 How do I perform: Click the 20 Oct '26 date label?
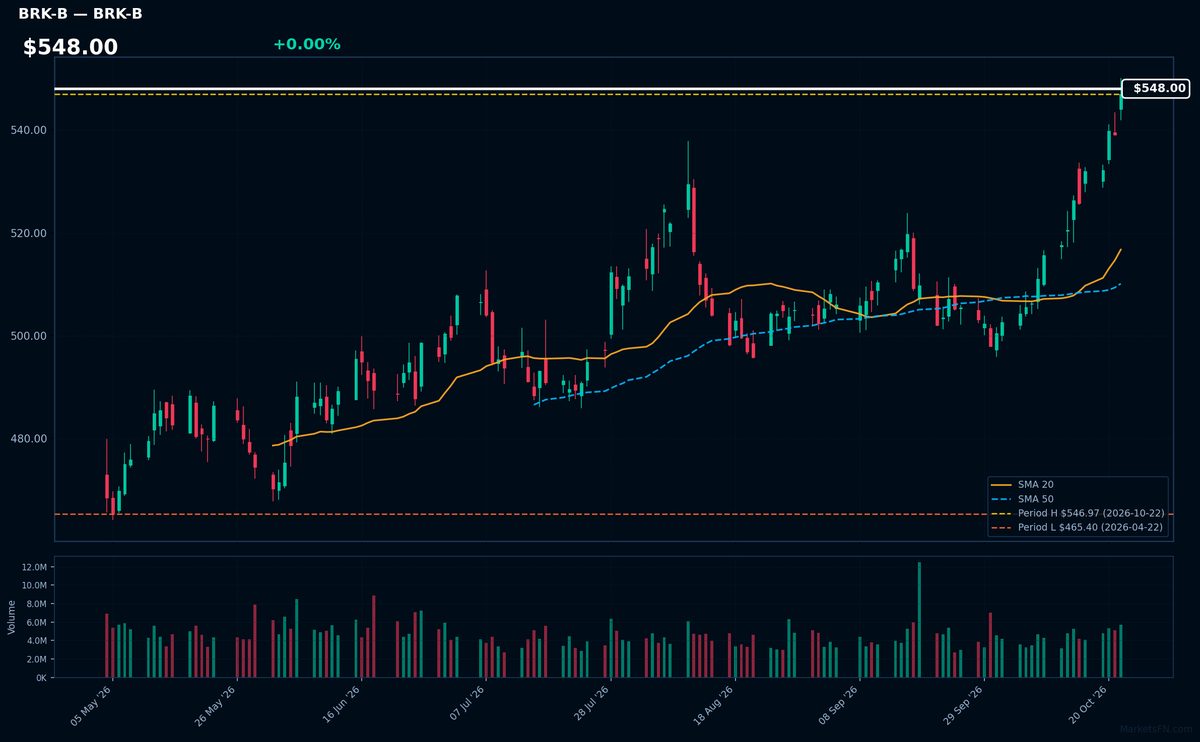point(1086,707)
